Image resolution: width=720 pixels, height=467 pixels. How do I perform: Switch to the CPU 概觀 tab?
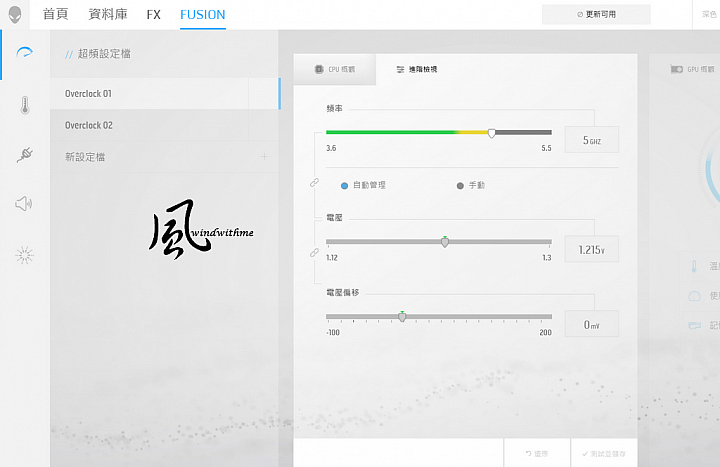click(335, 69)
